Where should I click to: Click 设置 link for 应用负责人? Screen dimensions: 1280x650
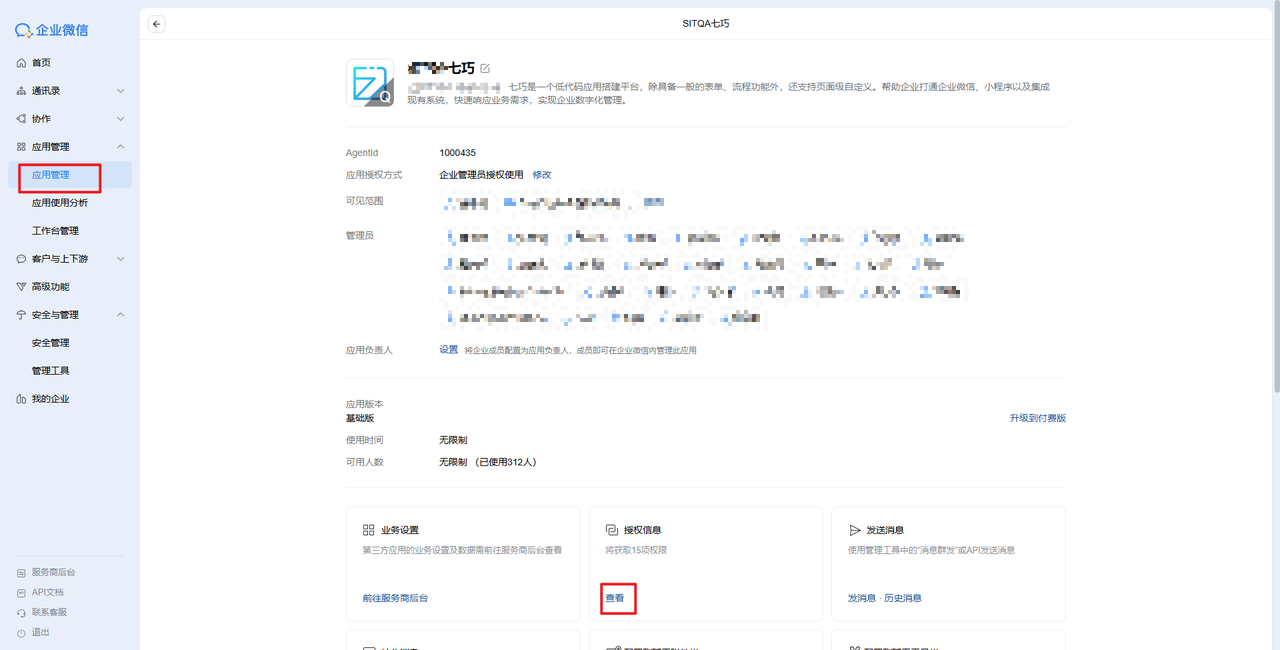(x=449, y=350)
